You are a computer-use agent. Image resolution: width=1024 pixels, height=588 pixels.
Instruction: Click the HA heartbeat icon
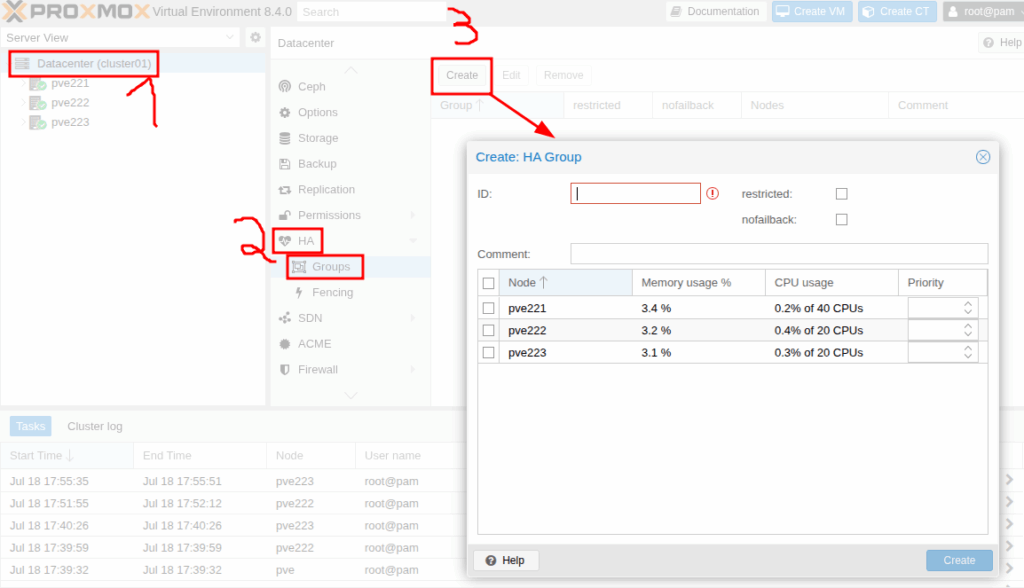click(x=285, y=241)
